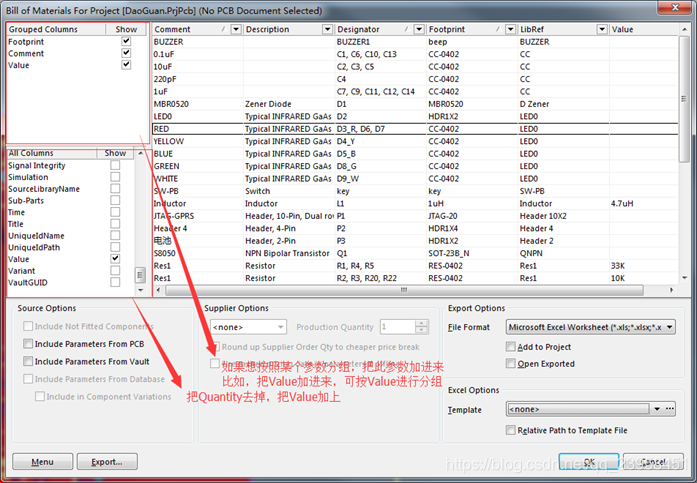
Task: Click the Zener Diode description cell
Action: click(x=289, y=104)
